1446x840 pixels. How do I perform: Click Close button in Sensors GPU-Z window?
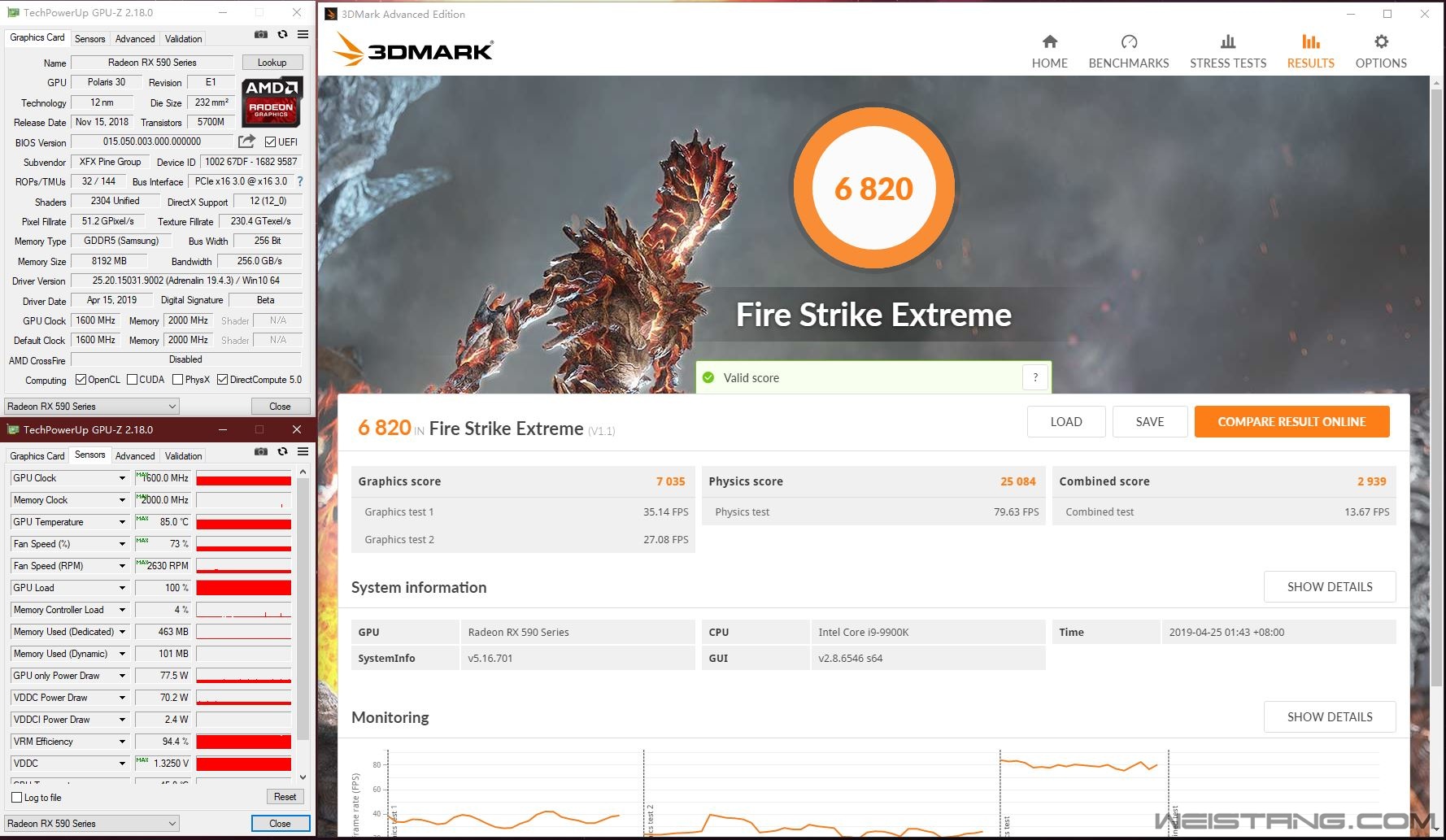pyautogui.click(x=280, y=823)
